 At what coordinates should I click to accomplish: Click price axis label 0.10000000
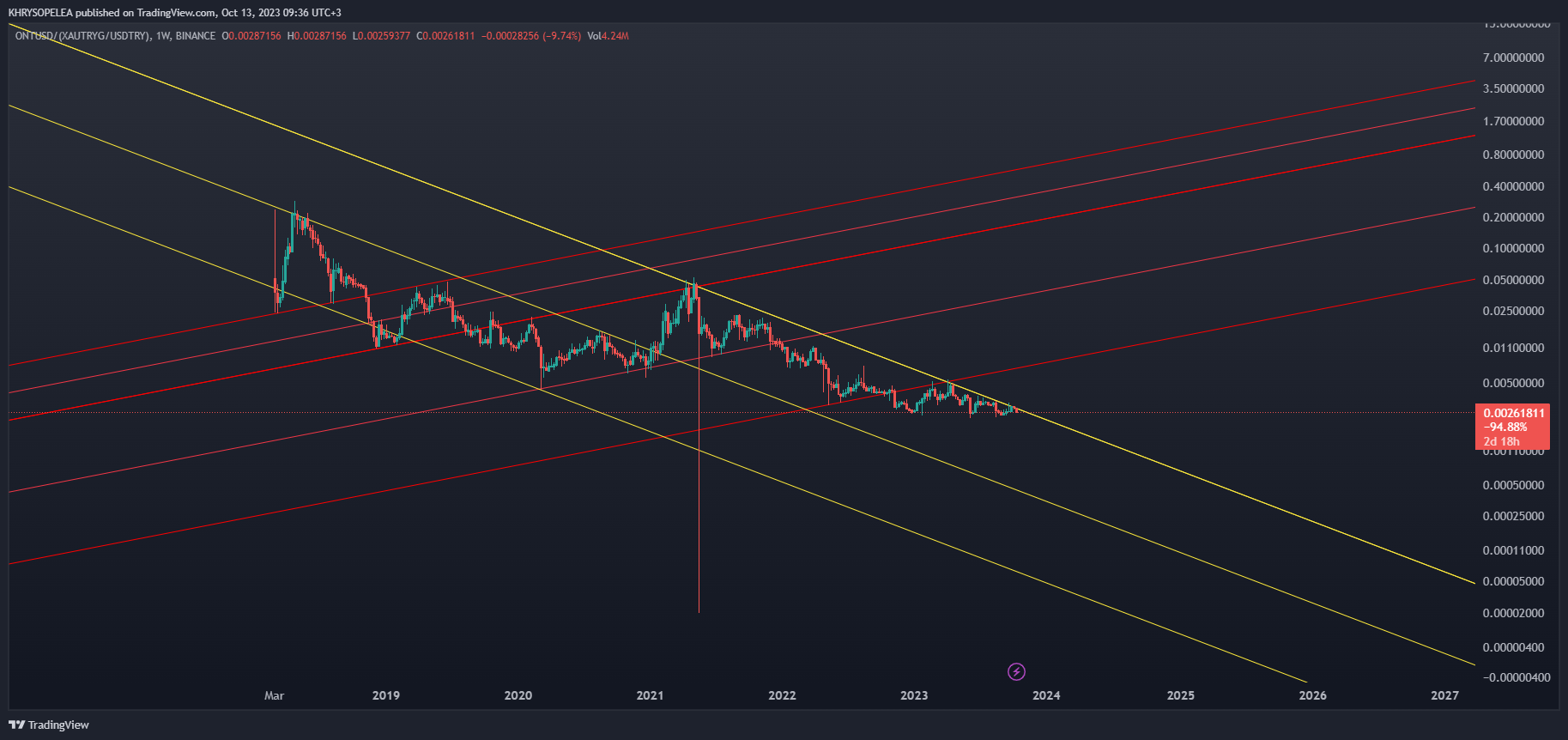pyautogui.click(x=1513, y=248)
